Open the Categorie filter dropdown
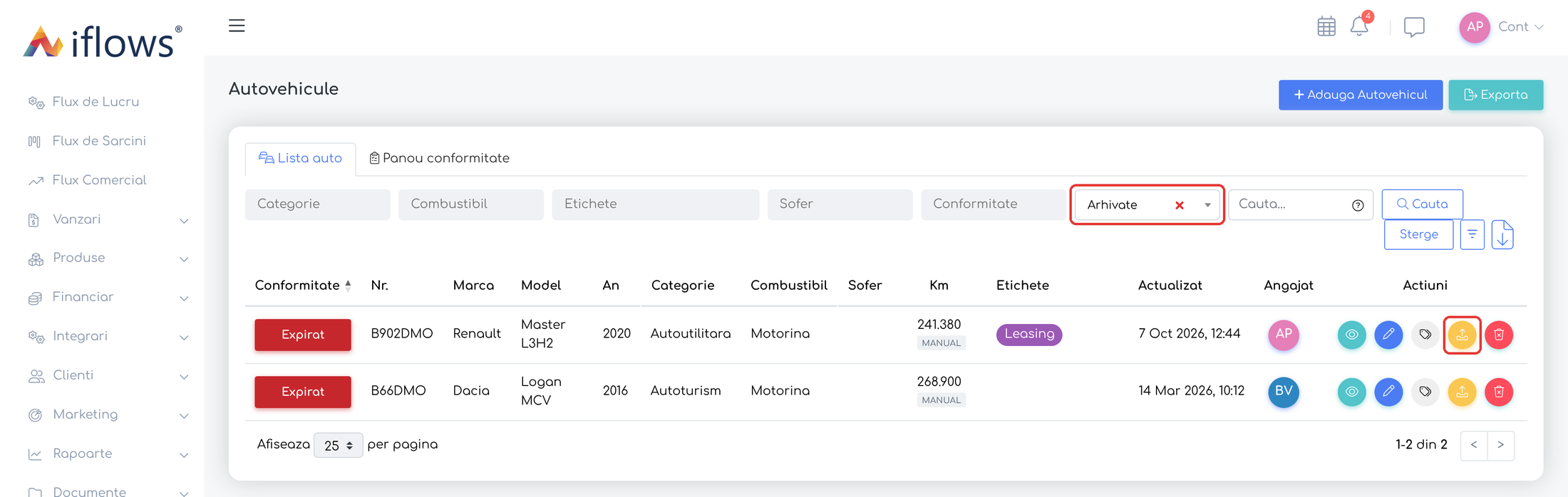 [x=317, y=204]
